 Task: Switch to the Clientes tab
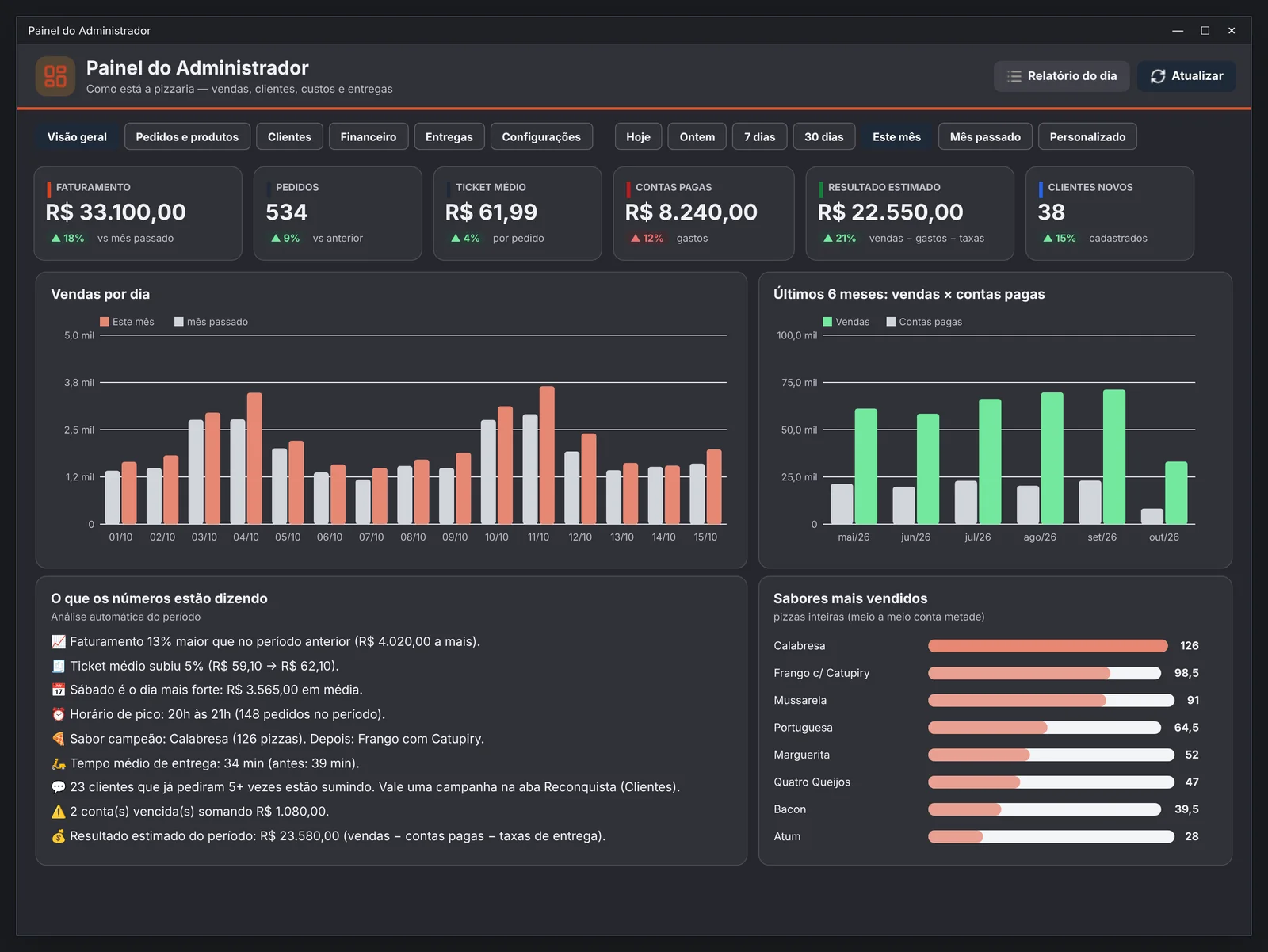click(289, 136)
